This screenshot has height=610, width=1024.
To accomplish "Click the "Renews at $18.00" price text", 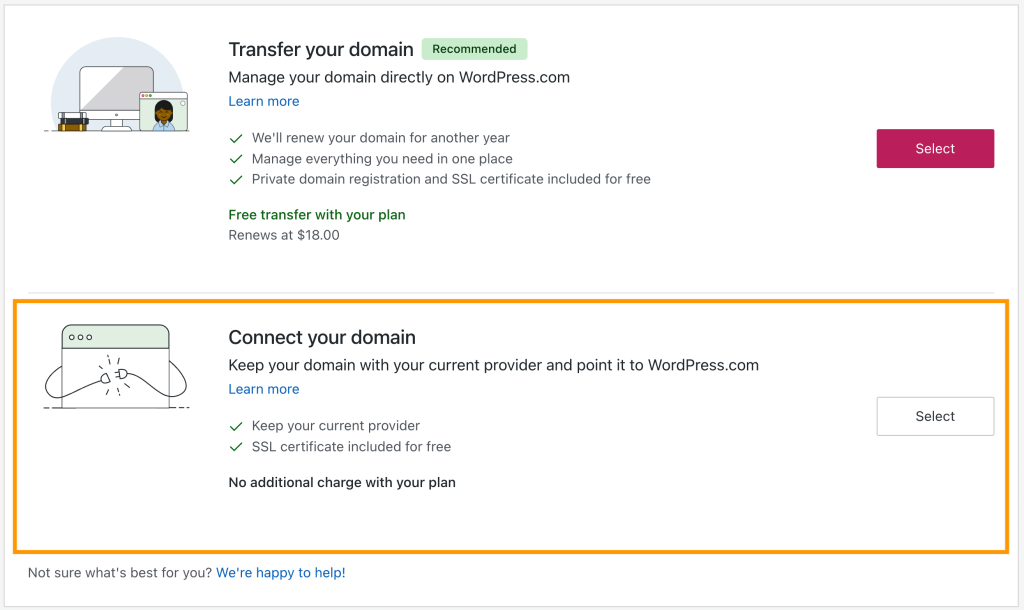I will coord(284,236).
